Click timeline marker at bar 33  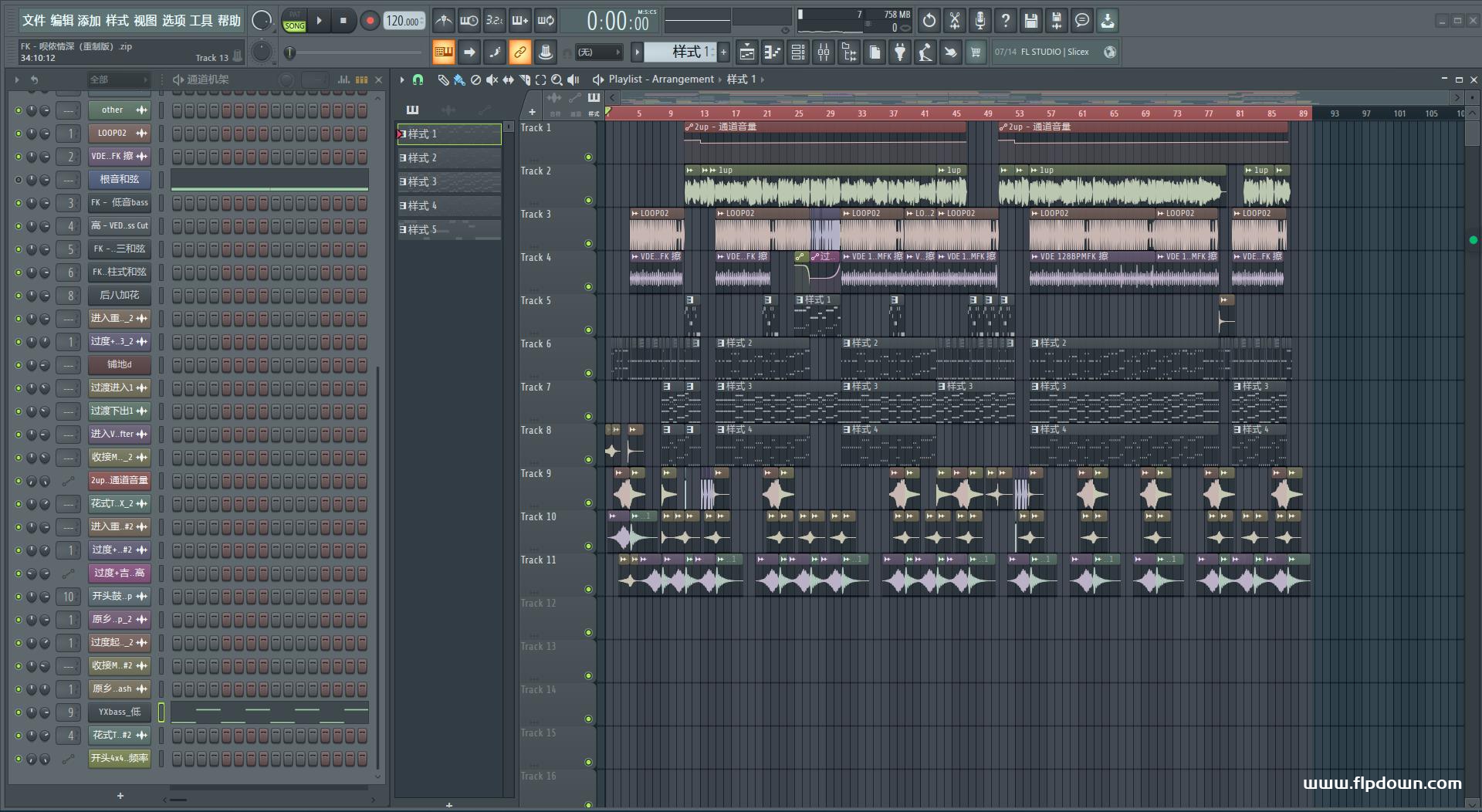coord(861,113)
